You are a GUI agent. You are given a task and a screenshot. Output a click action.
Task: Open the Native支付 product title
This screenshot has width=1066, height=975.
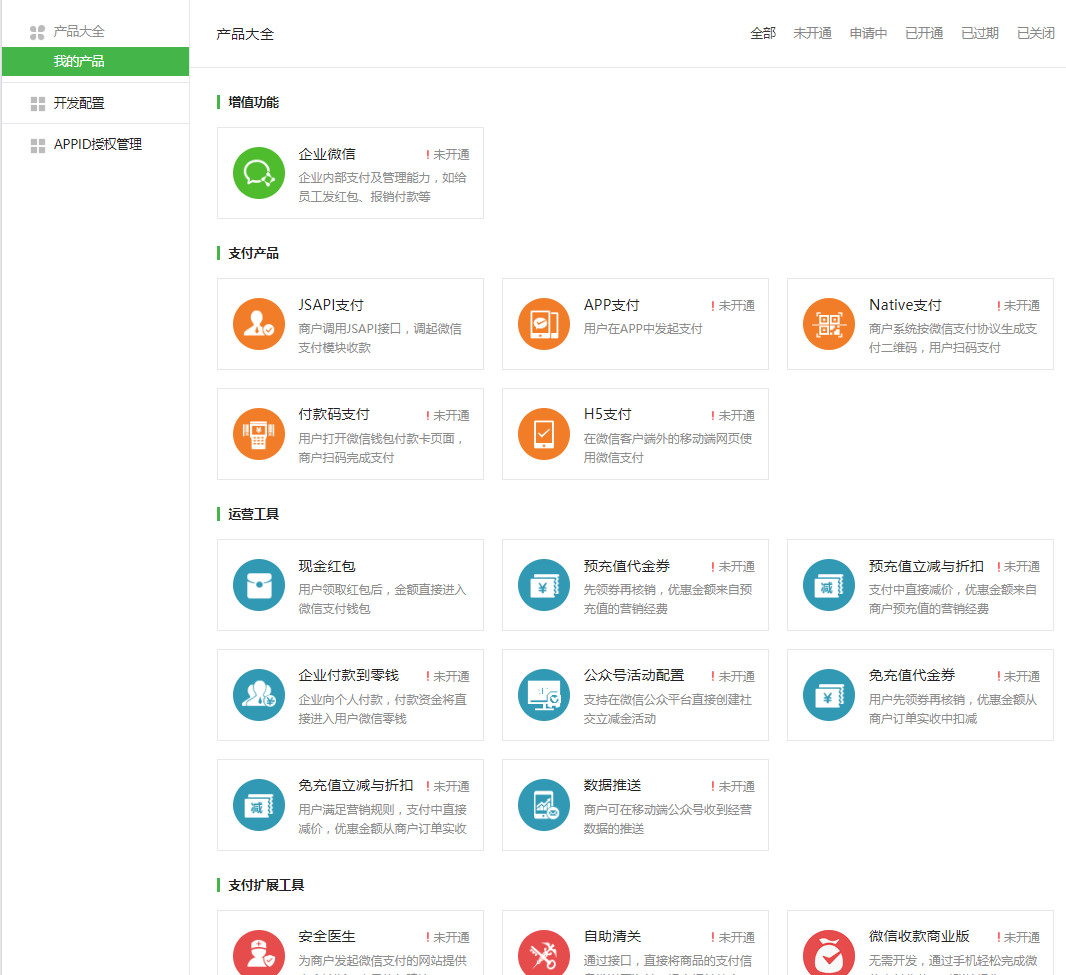[906, 305]
